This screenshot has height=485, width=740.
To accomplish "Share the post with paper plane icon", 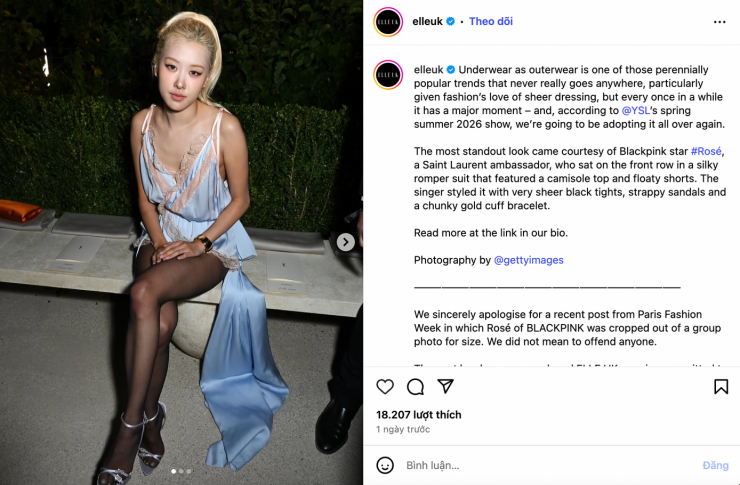I will click(445, 386).
